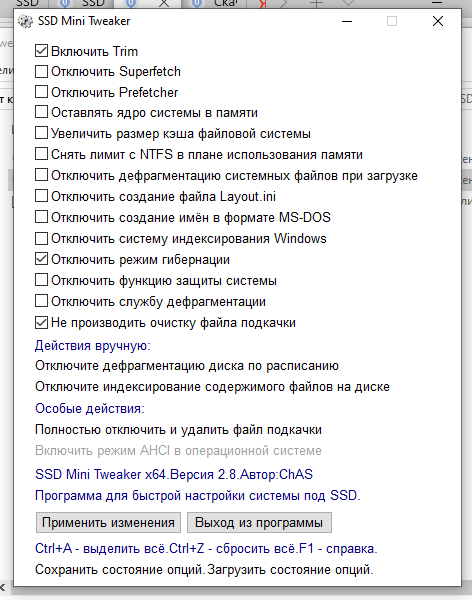Viewport: 472px width, 600px height.
Task: Click the Особые действия heading
Action: tap(90, 409)
